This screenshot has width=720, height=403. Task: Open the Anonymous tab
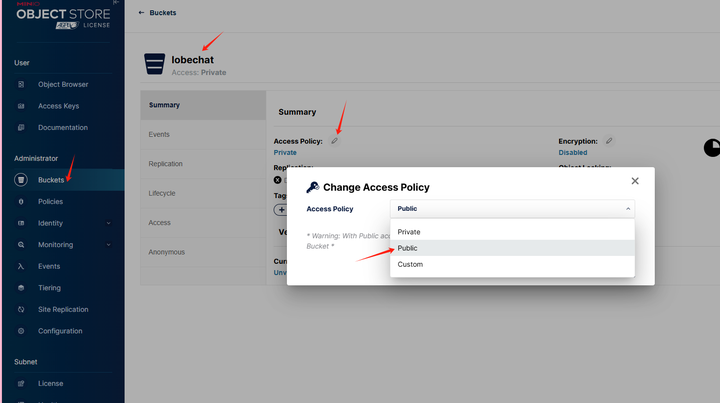pyautogui.click(x=203, y=252)
